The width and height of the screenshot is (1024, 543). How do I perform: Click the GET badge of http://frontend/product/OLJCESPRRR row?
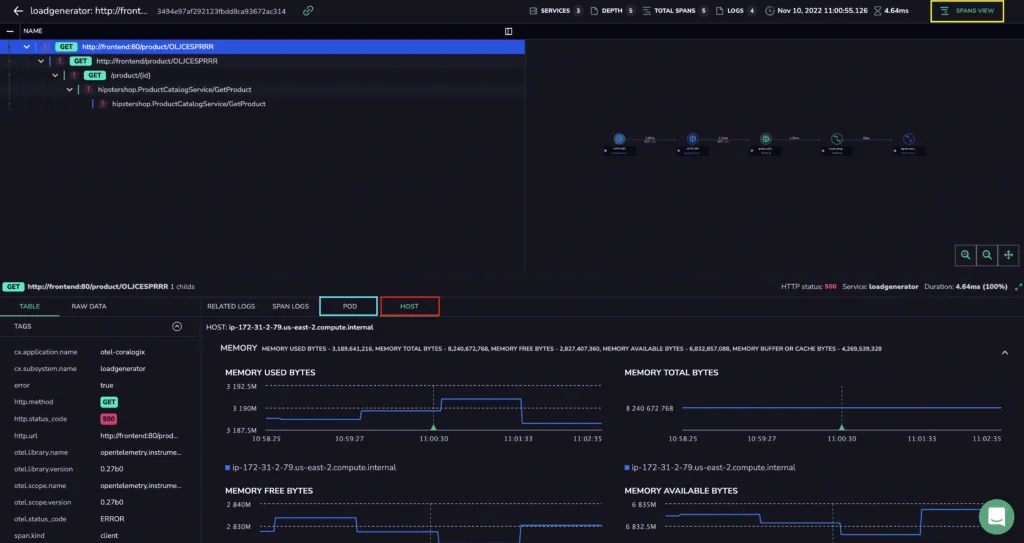[80, 61]
